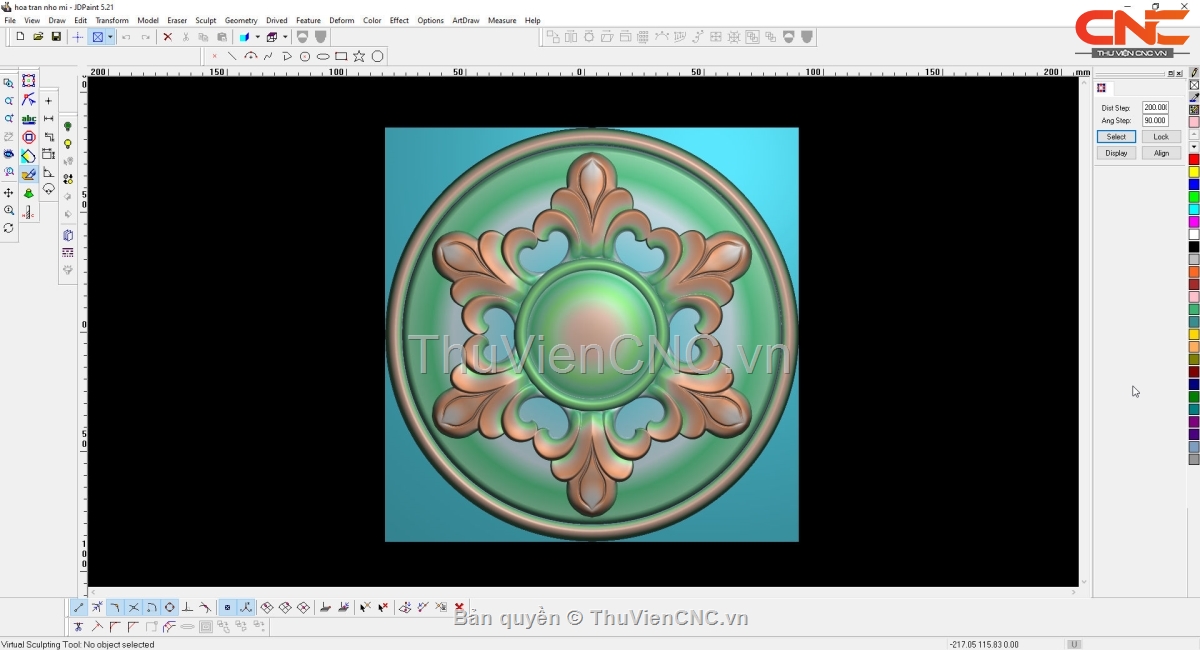Select the rectangle drawing tool
The height and width of the screenshot is (650, 1200).
pyautogui.click(x=341, y=56)
